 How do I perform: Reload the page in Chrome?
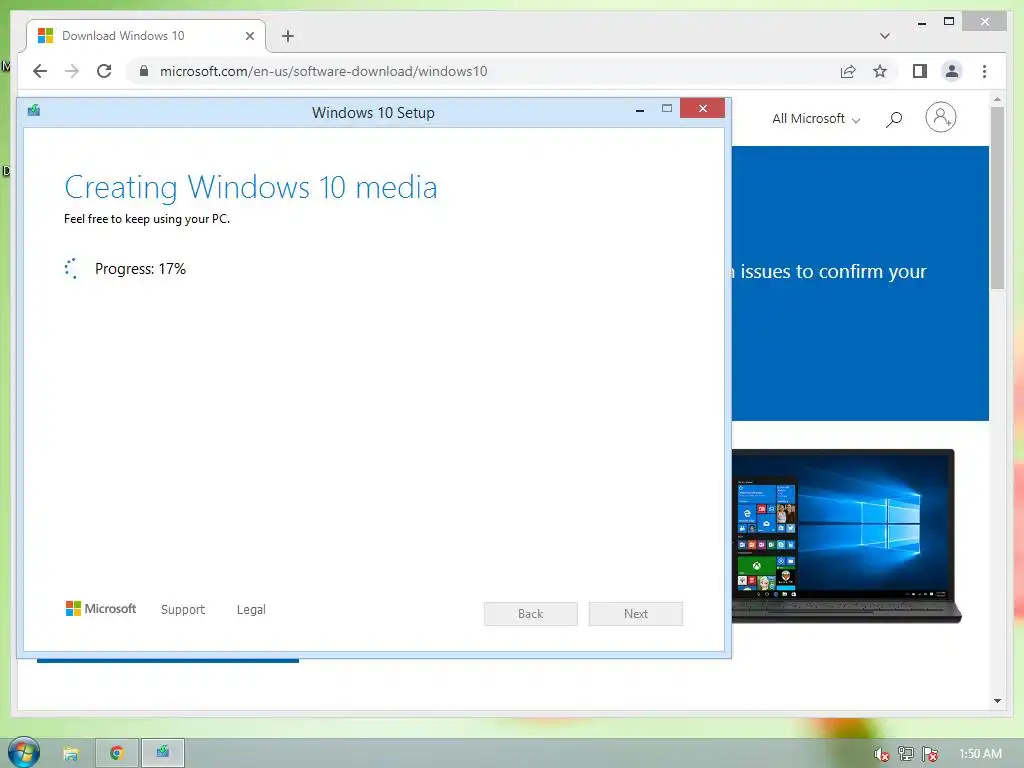[104, 71]
